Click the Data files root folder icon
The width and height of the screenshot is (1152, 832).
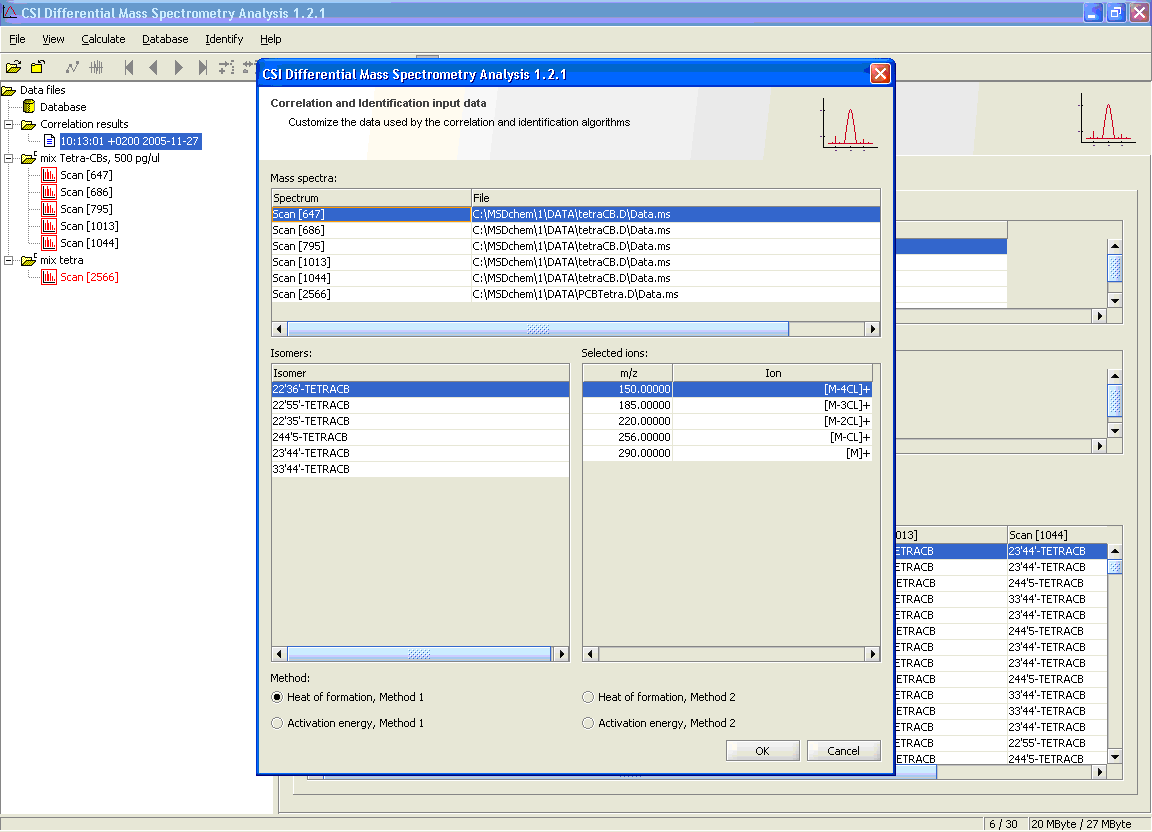pyautogui.click(x=10, y=90)
